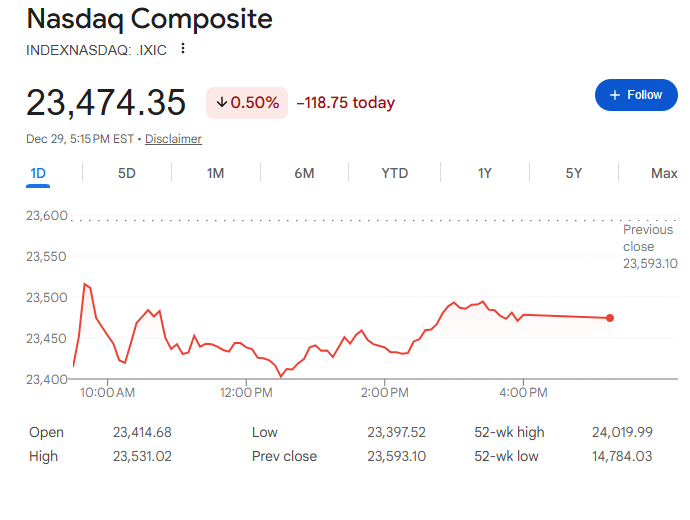Show the 1M chart range
This screenshot has height=520, width=690.
coord(215,173)
